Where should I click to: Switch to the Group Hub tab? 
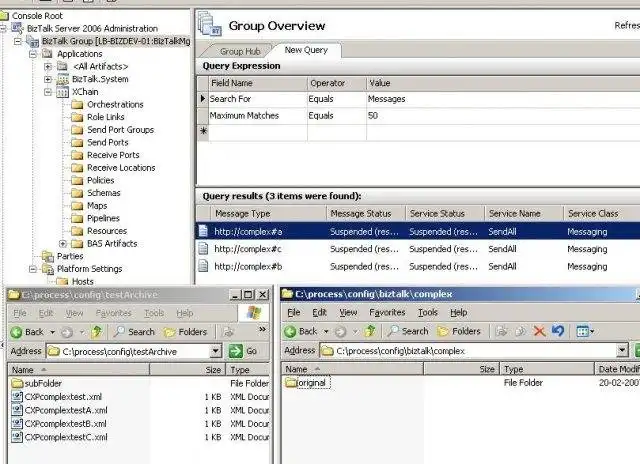coord(240,51)
